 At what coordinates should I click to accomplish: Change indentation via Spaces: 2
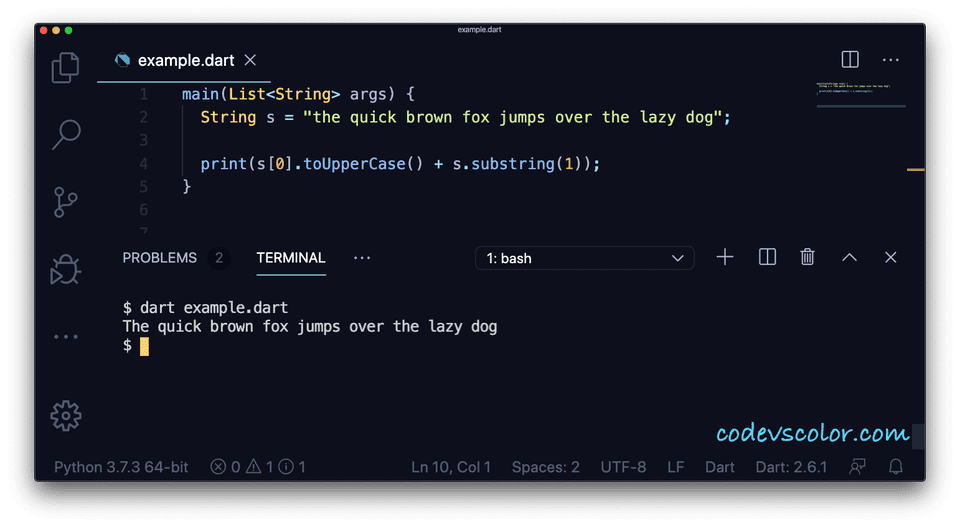tap(546, 467)
